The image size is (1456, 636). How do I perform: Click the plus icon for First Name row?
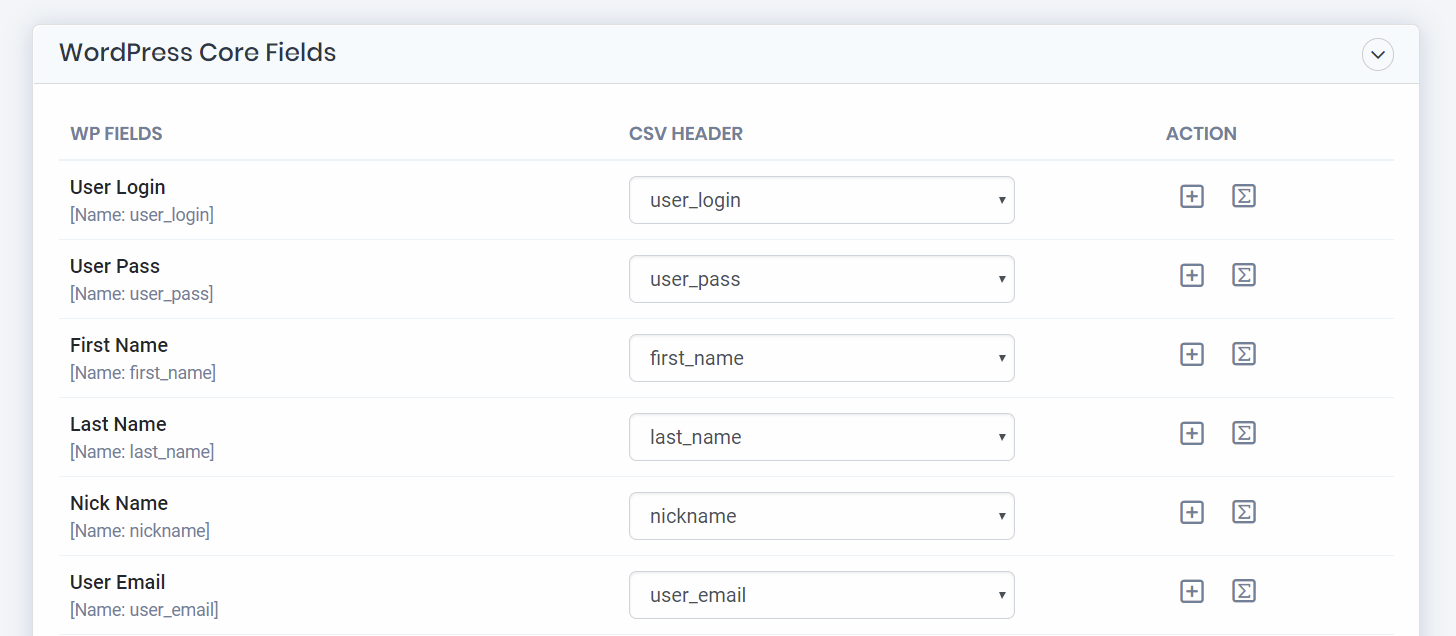(x=1191, y=354)
